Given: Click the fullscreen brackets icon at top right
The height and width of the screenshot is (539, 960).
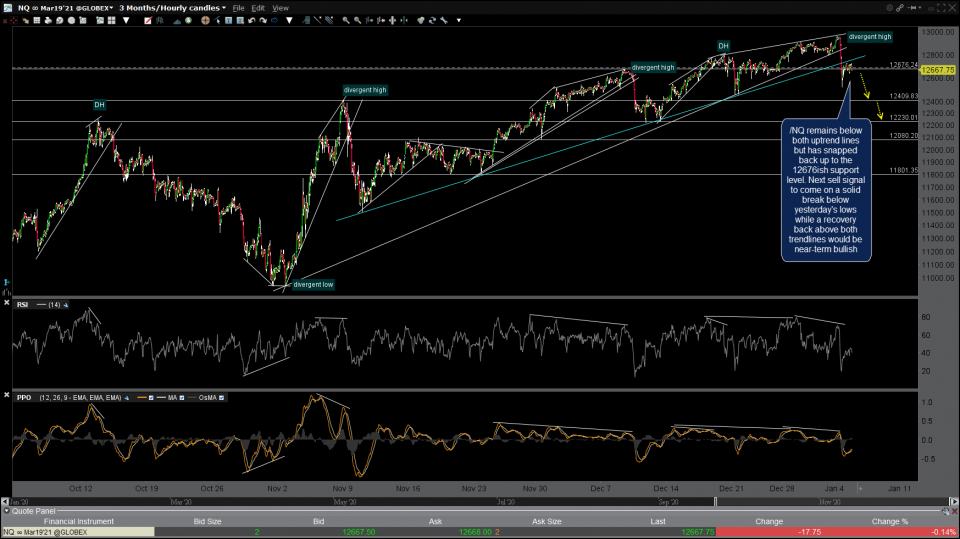Looking at the screenshot, I should click(941, 8).
